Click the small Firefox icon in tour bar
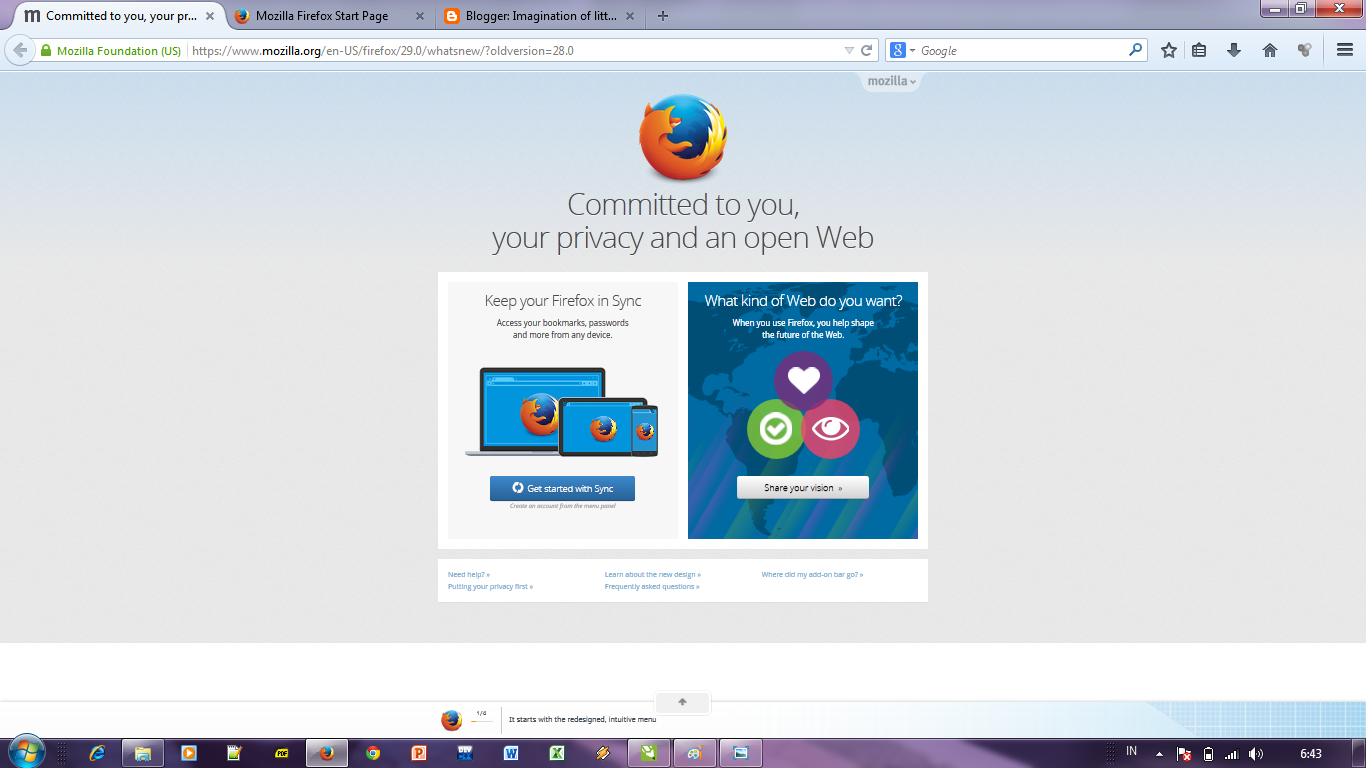The image size is (1366, 768). tap(452, 720)
